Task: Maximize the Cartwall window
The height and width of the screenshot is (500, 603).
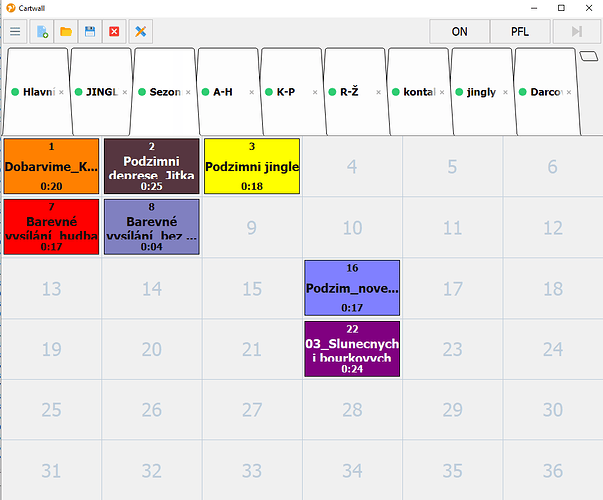Action: coord(561,8)
